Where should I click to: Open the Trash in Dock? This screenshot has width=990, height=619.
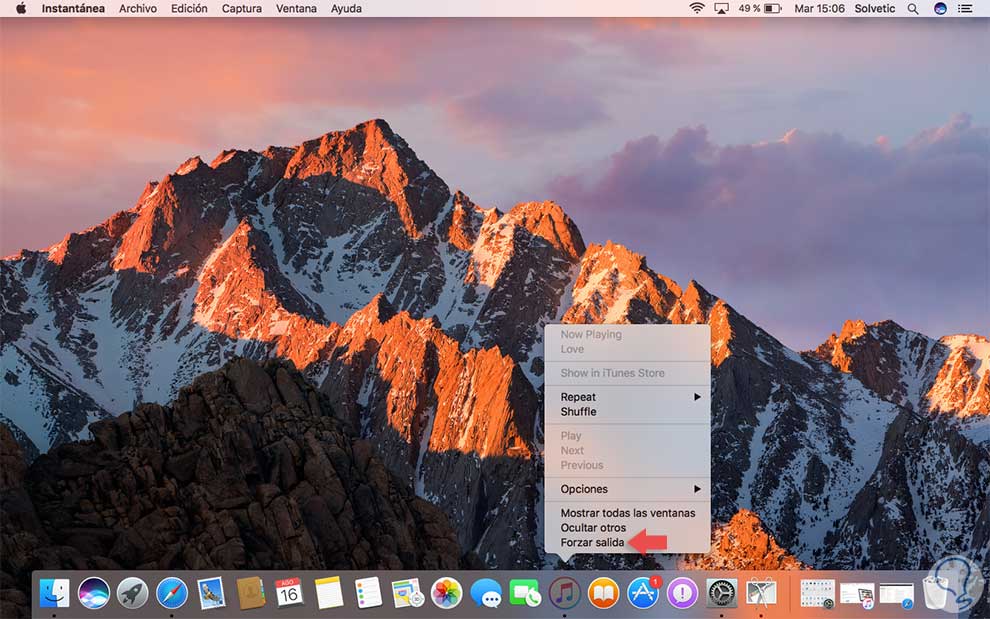[x=935, y=593]
